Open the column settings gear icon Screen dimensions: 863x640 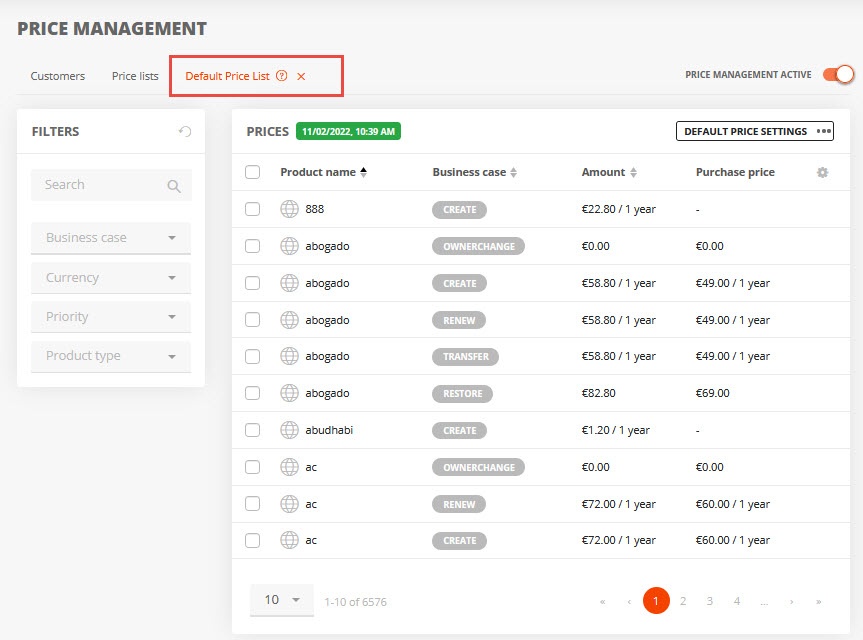822,172
